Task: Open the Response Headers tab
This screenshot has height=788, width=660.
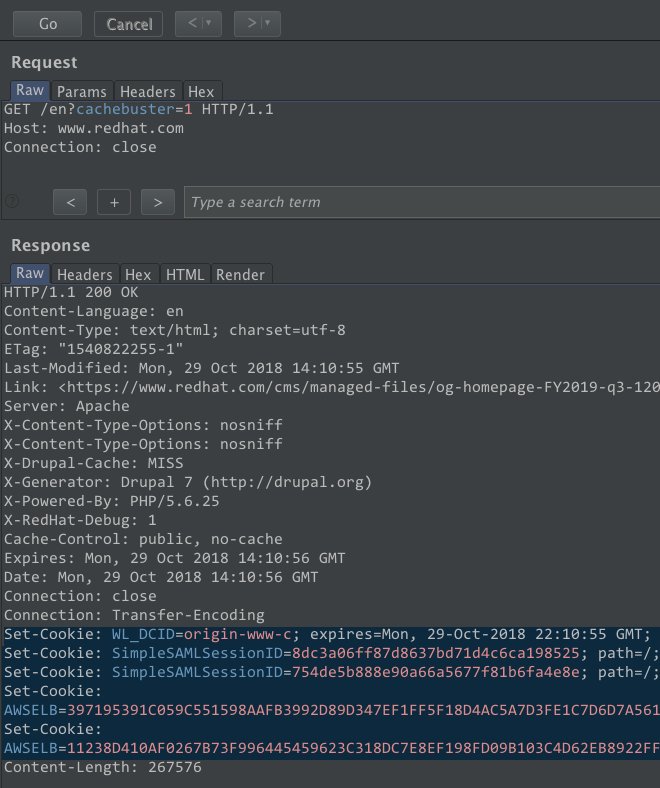Action: 85,274
